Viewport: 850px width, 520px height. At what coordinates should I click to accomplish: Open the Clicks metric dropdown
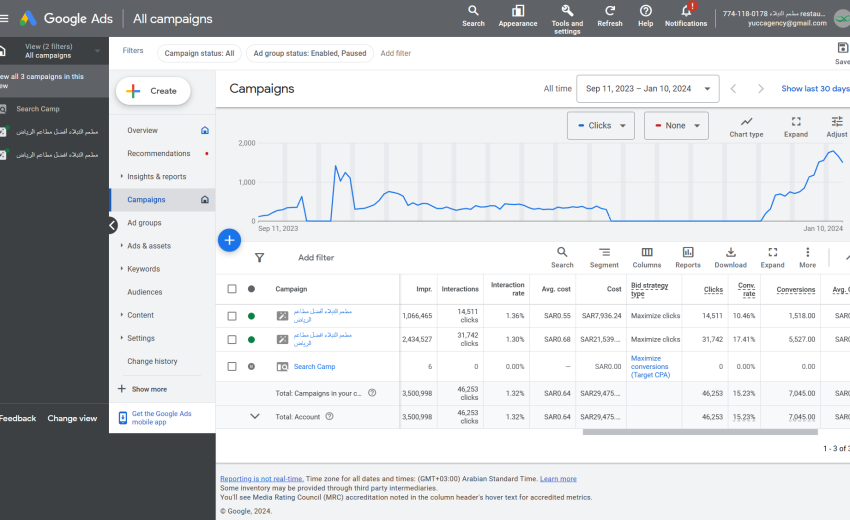[600, 126]
